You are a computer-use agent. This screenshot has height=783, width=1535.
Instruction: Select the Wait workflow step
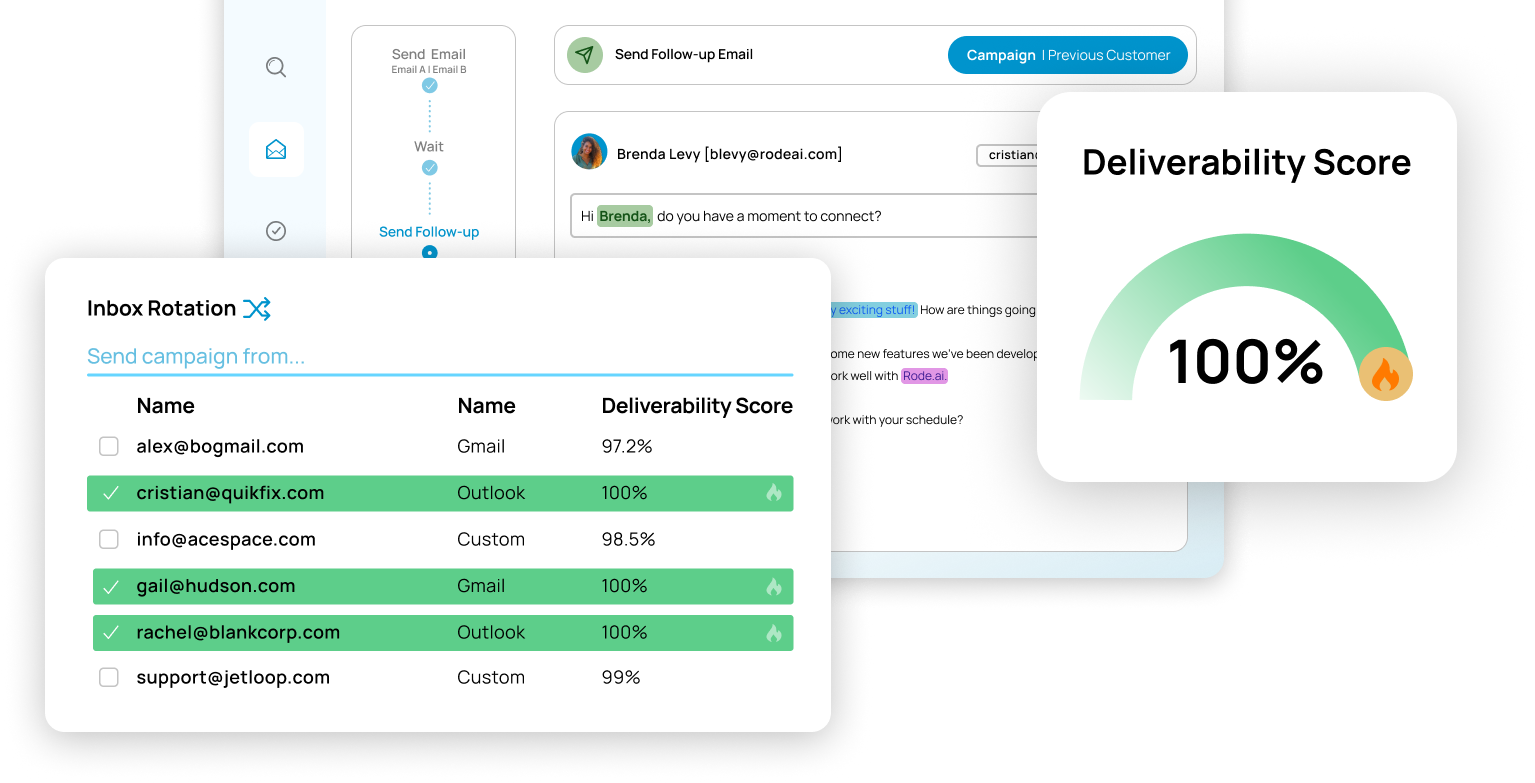coord(429,147)
